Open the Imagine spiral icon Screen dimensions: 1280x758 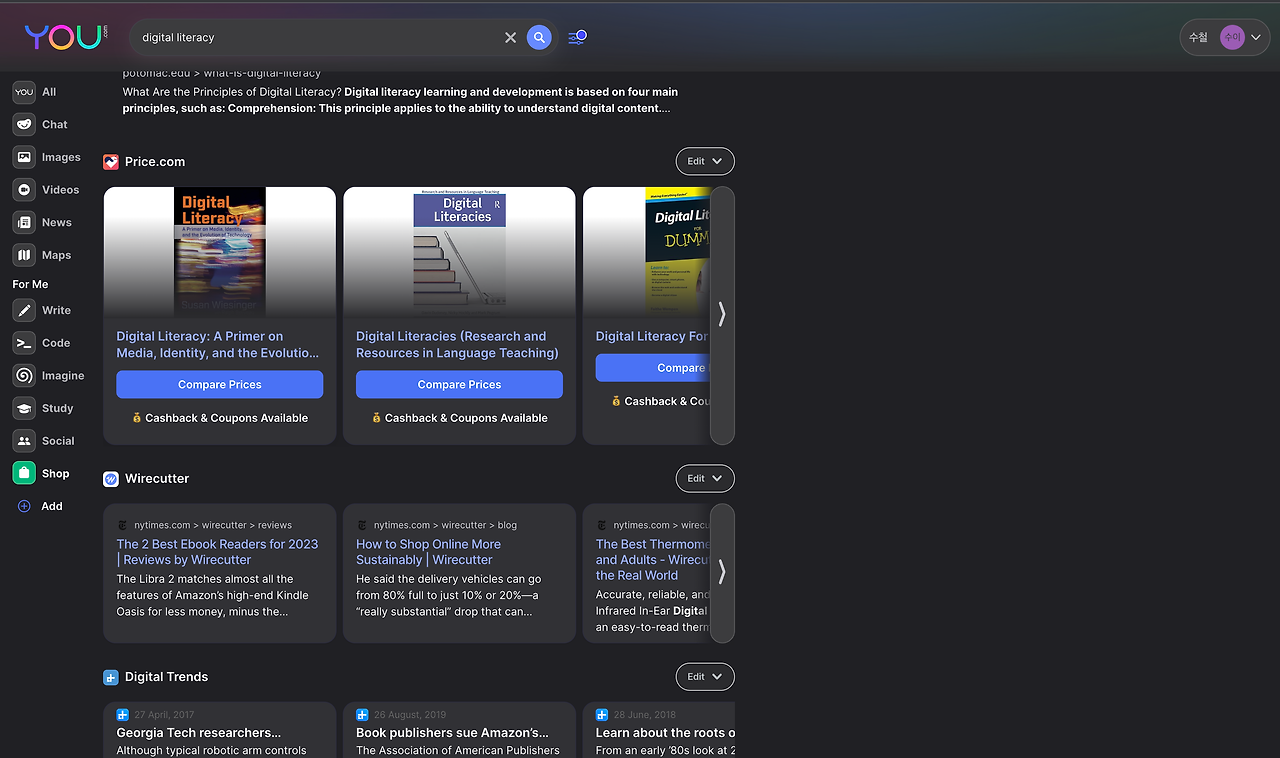[24, 376]
